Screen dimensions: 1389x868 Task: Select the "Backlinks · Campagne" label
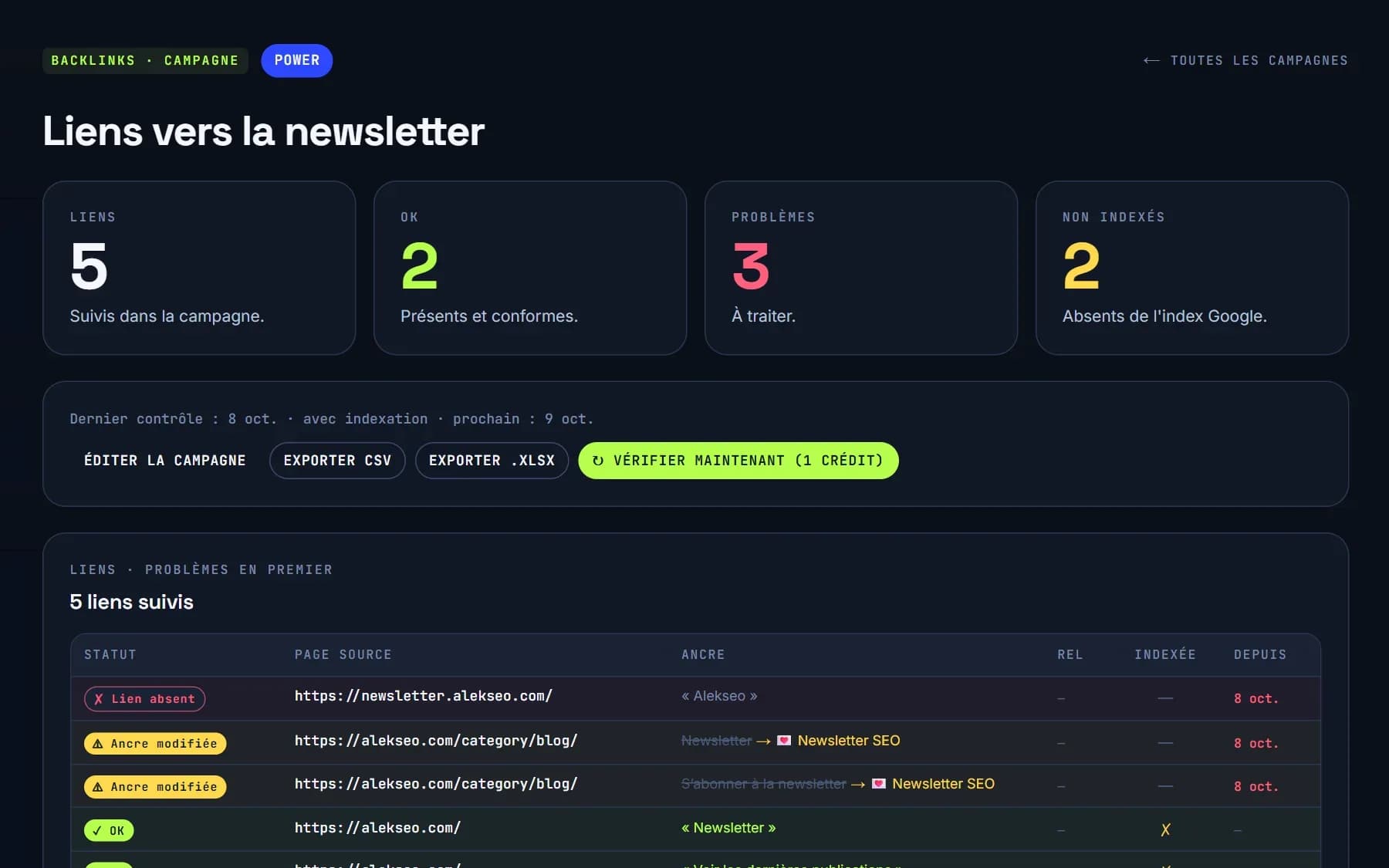click(x=145, y=60)
